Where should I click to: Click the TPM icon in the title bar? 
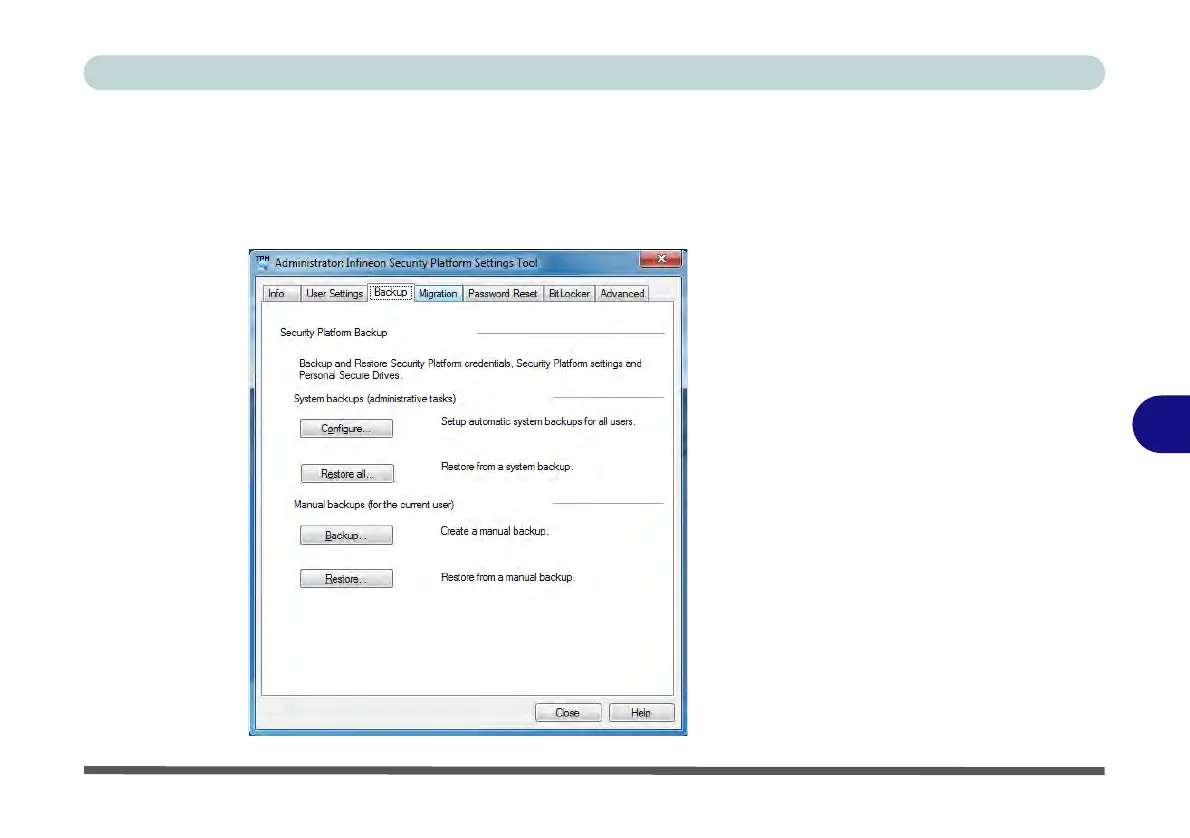click(x=263, y=262)
